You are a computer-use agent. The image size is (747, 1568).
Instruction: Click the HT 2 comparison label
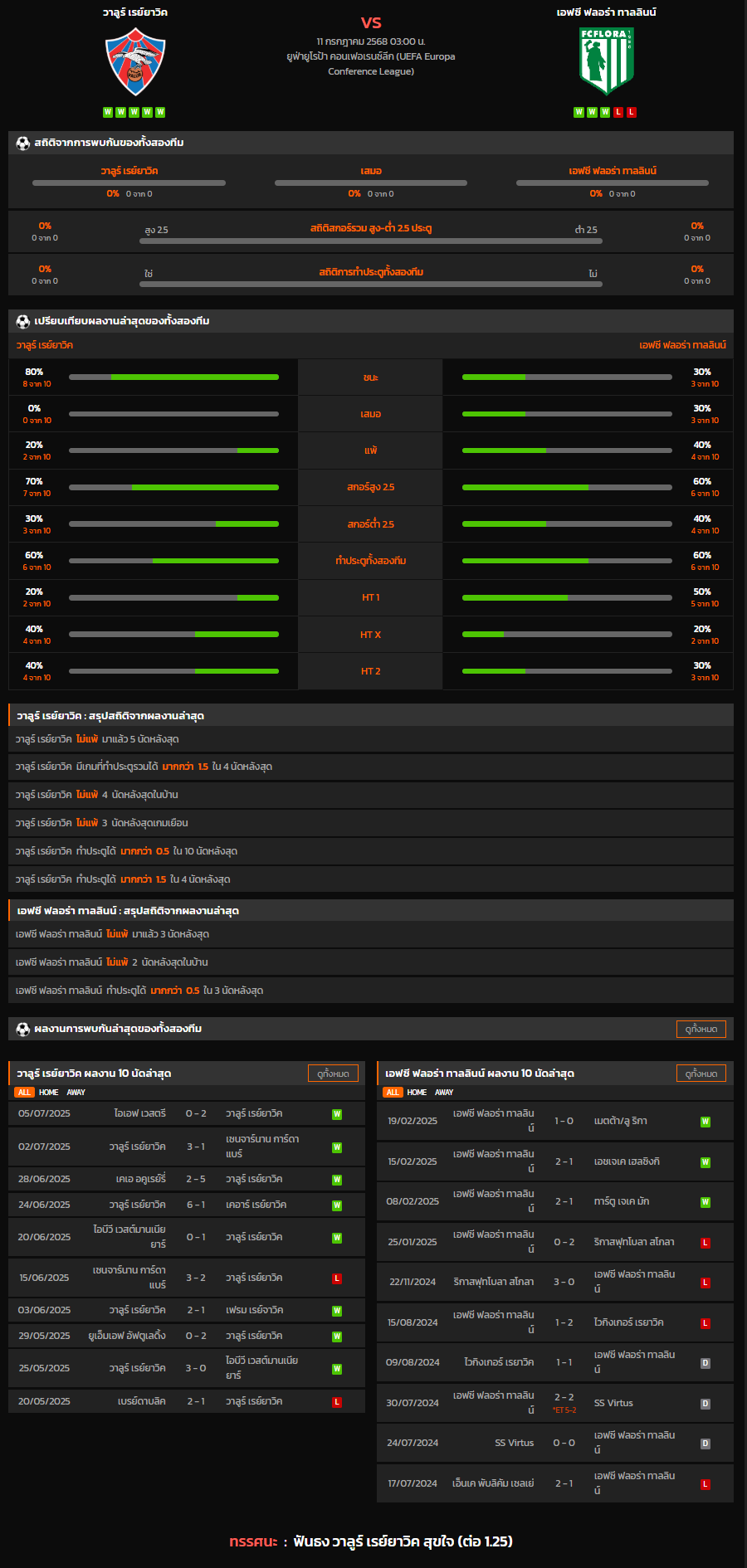coord(371,671)
